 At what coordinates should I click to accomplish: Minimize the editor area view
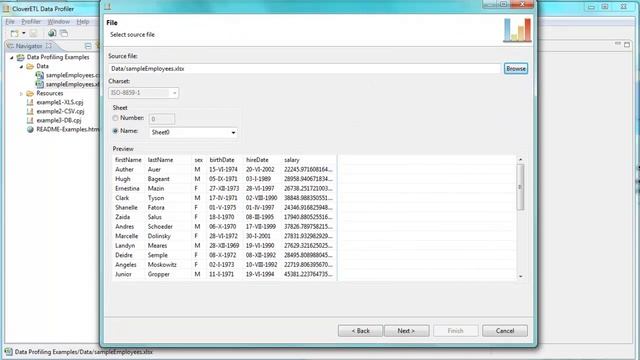point(618,43)
